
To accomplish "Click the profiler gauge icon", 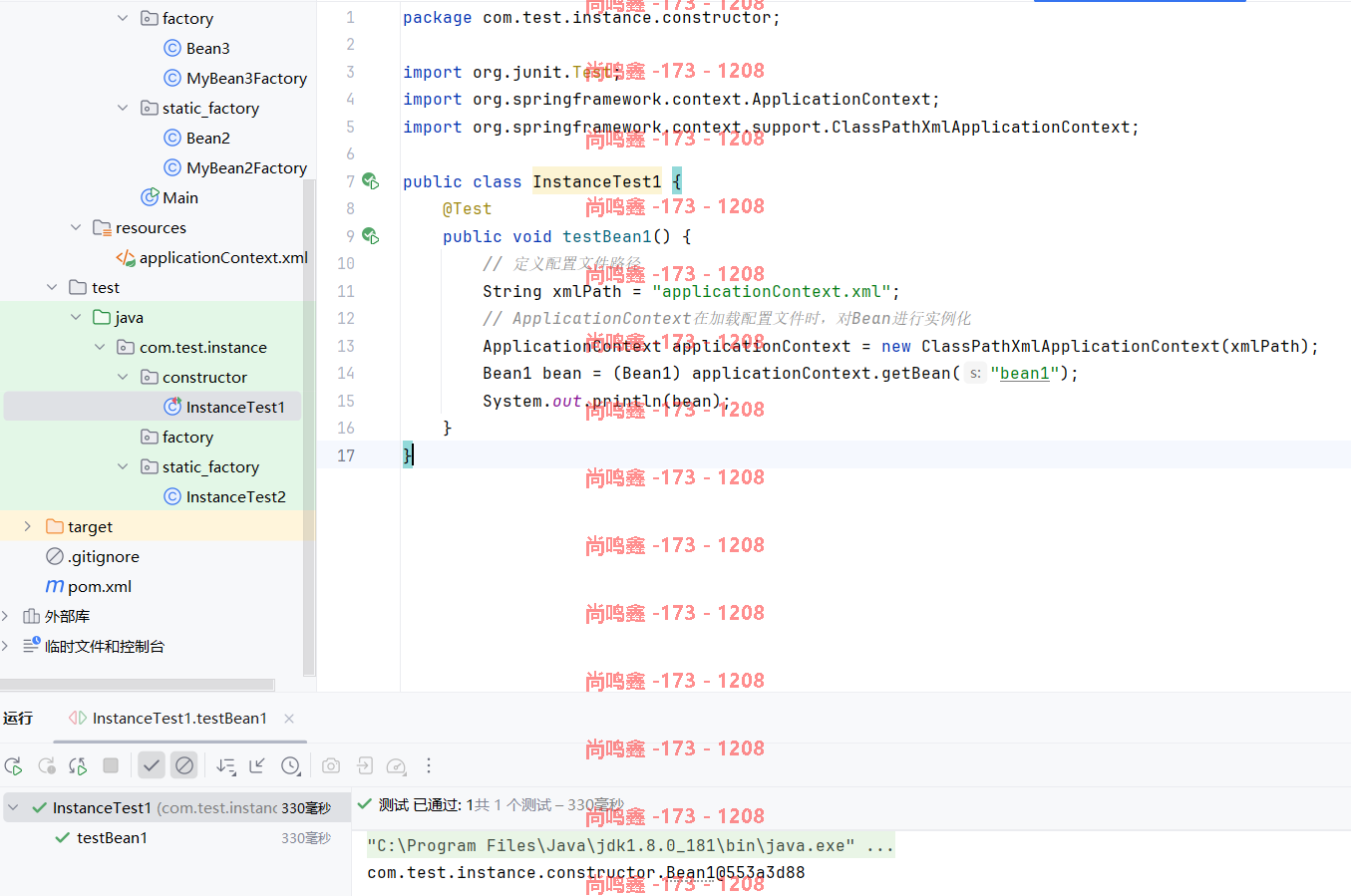I will (x=396, y=765).
